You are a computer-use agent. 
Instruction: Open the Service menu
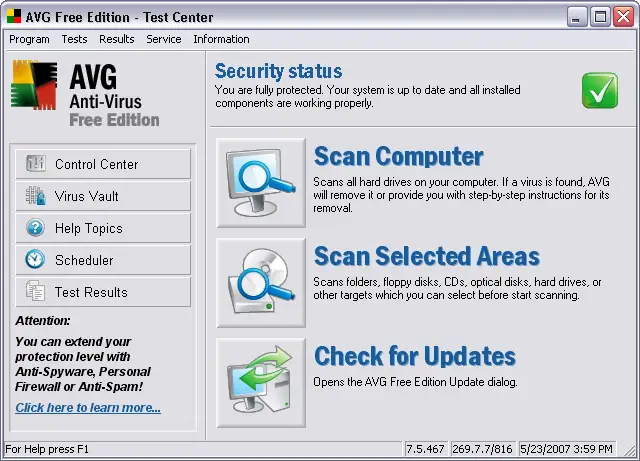pyautogui.click(x=164, y=39)
